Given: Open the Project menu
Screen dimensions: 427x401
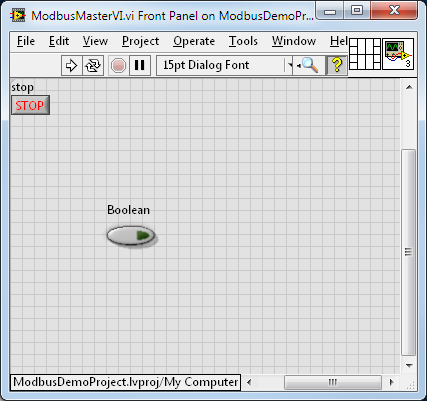Looking at the screenshot, I should point(140,41).
